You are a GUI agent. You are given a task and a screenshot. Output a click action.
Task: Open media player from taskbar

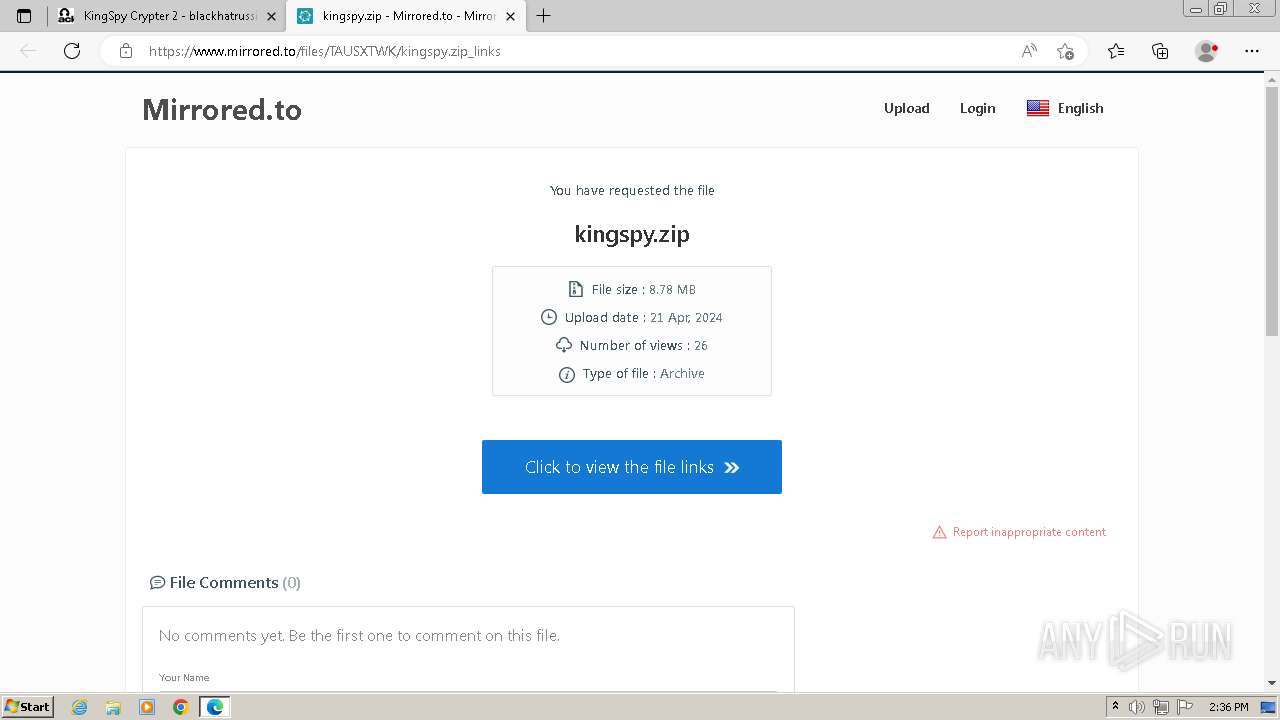click(147, 707)
